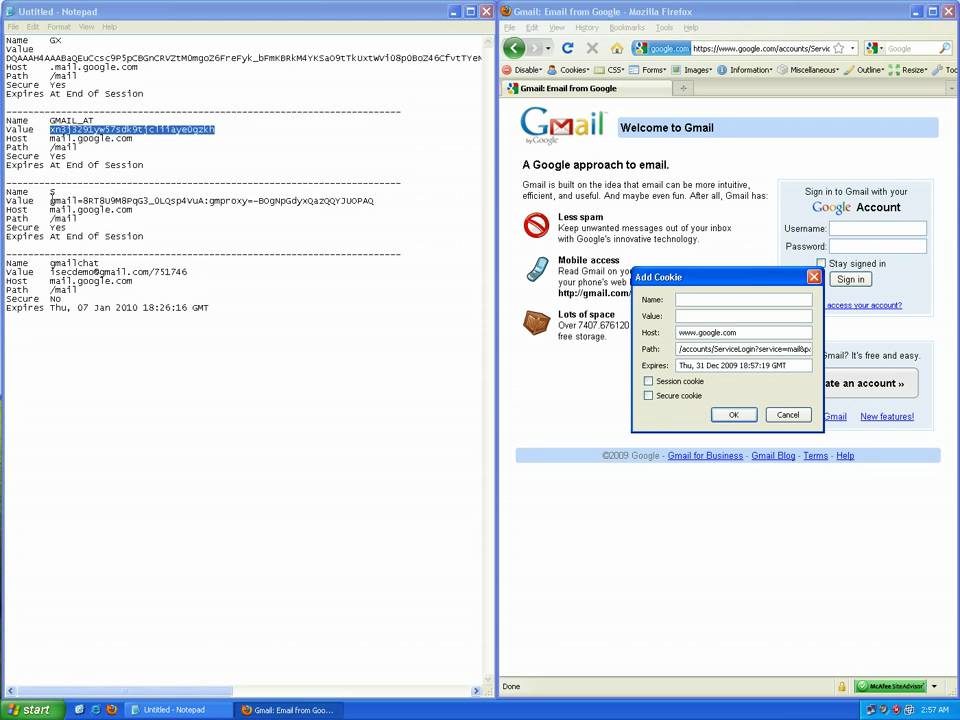The height and width of the screenshot is (720, 960).
Task: Open the Gmail for Business link
Action: click(x=705, y=456)
